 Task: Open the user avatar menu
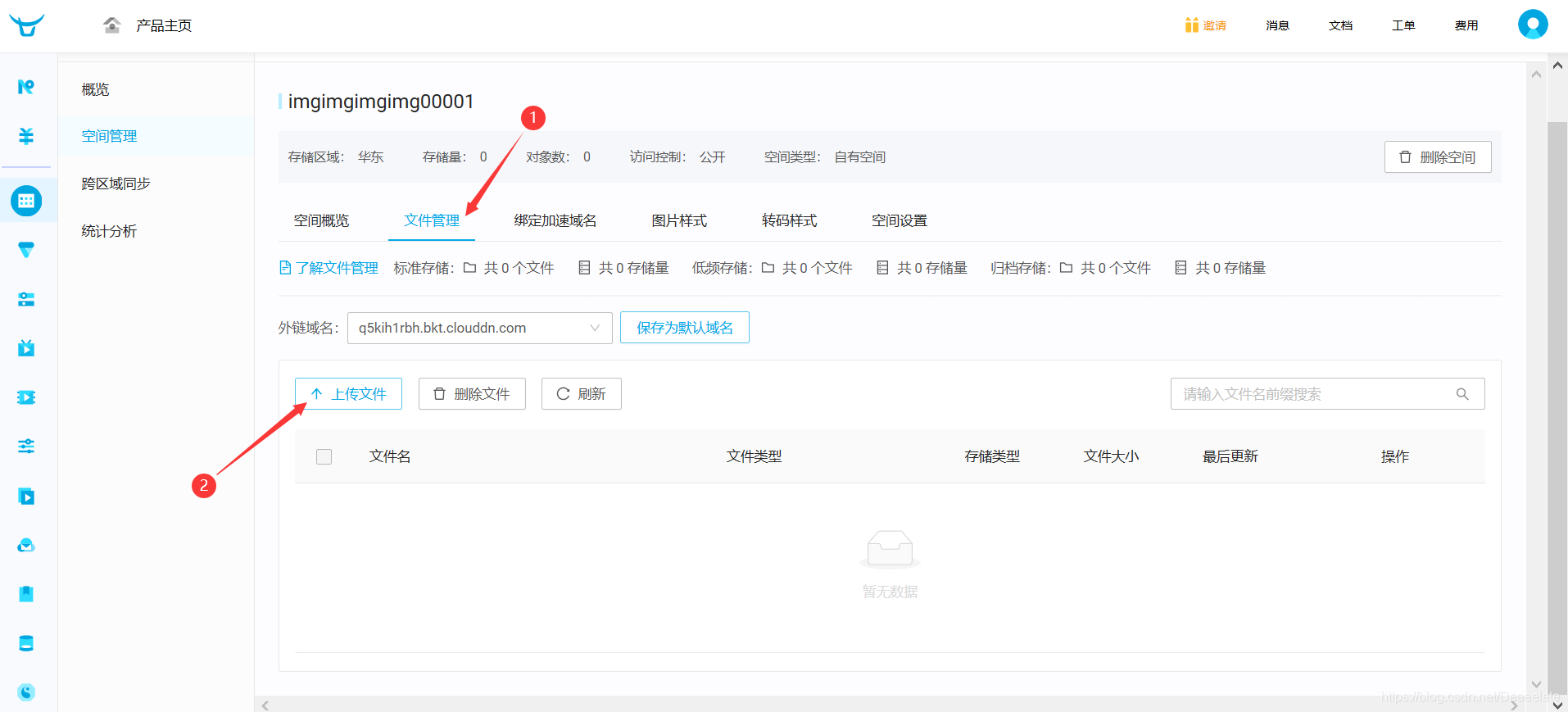pyautogui.click(x=1533, y=25)
